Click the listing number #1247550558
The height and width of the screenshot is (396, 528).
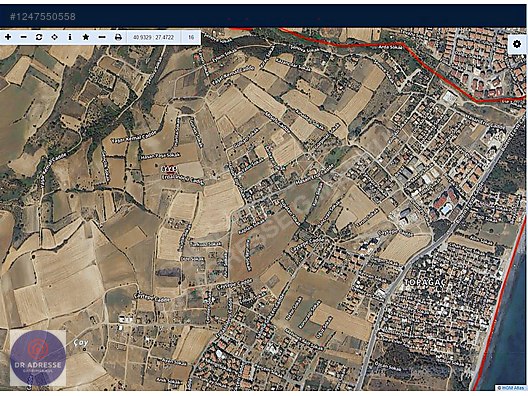pyautogui.click(x=43, y=16)
